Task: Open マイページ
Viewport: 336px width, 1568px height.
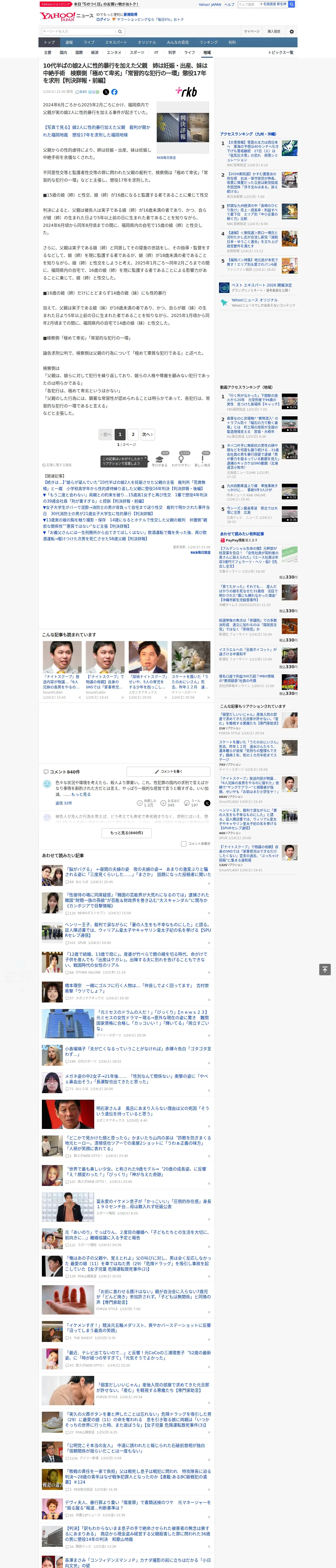Action: [251, 31]
